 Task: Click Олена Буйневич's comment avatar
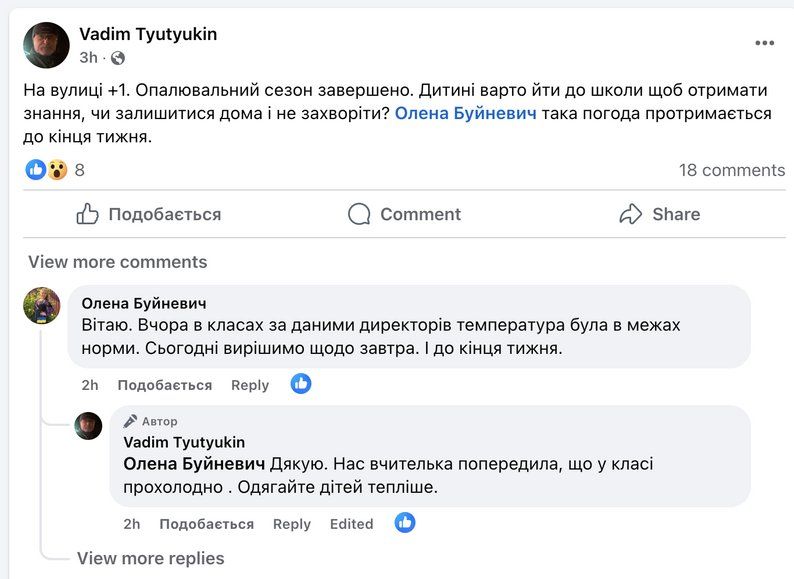42,305
